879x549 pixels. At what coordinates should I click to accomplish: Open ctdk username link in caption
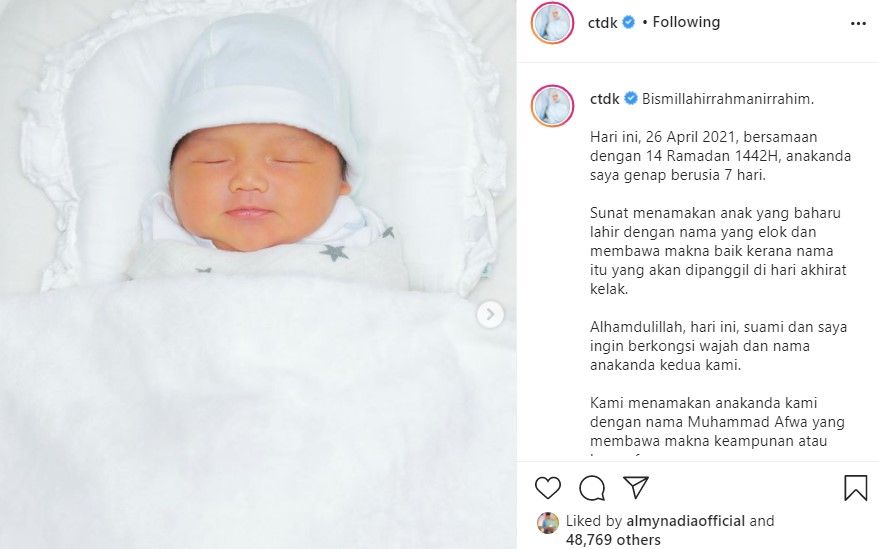coord(605,99)
